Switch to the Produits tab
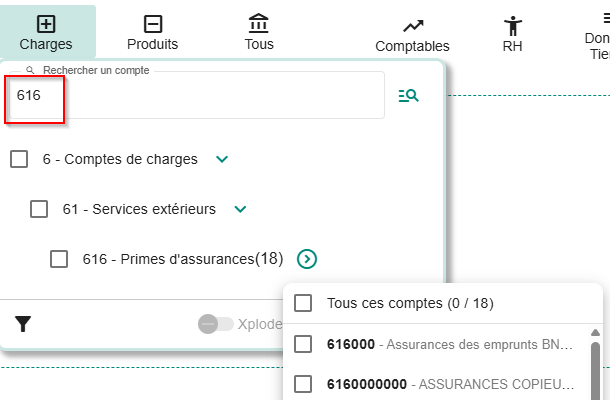Viewport: 610px width, 400px height. pyautogui.click(x=153, y=43)
